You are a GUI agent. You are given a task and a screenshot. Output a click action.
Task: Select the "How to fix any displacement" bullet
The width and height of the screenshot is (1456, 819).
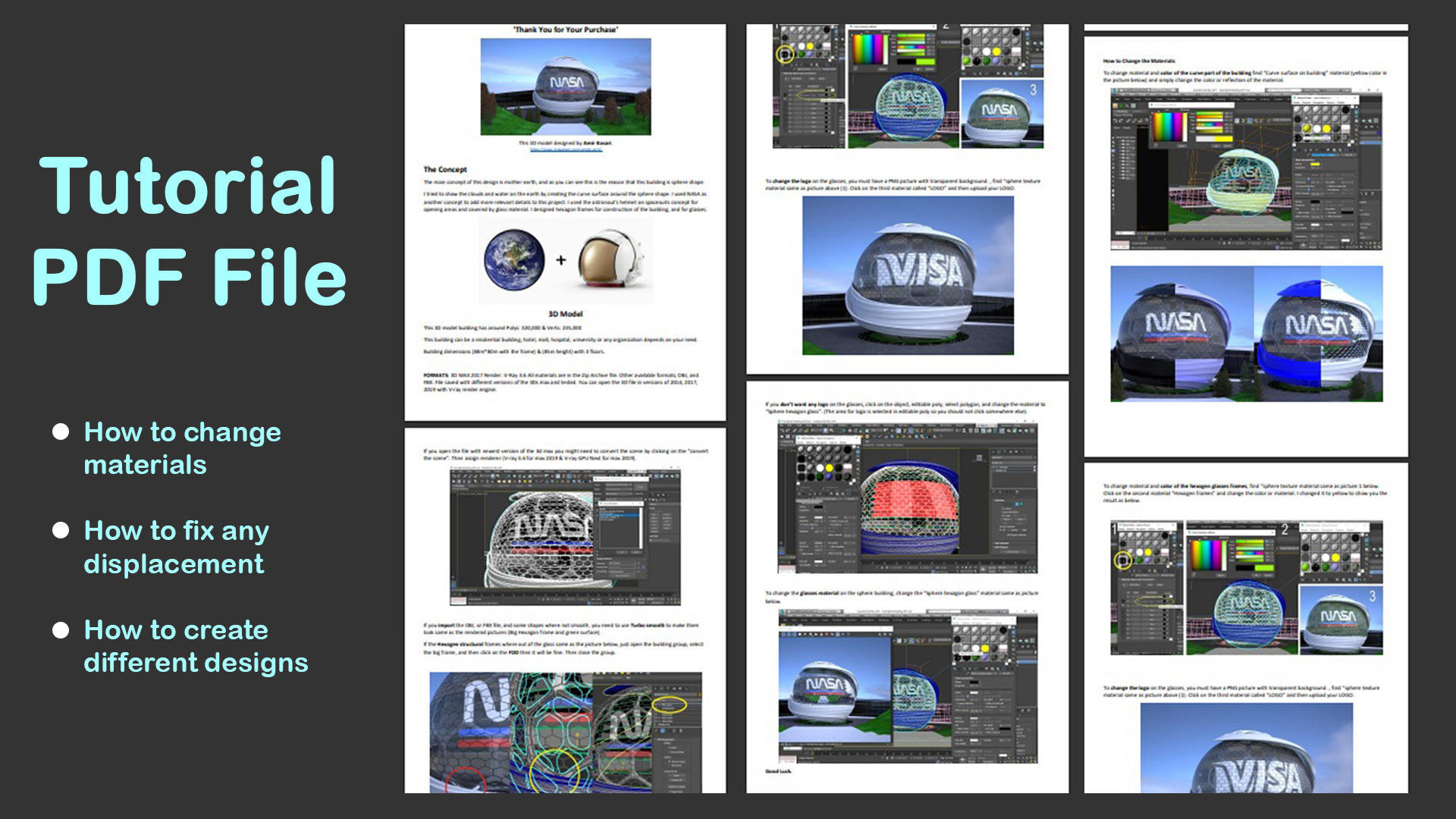[176, 547]
